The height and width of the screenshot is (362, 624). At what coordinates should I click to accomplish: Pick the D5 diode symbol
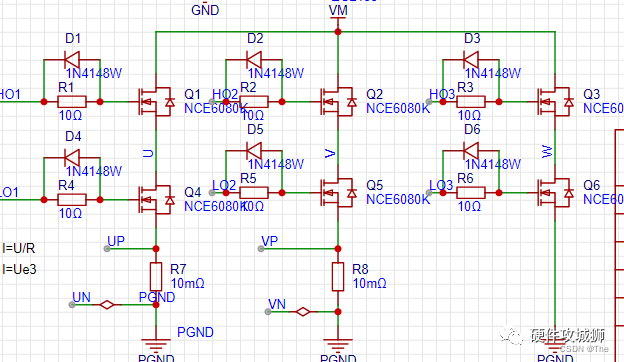point(254,151)
